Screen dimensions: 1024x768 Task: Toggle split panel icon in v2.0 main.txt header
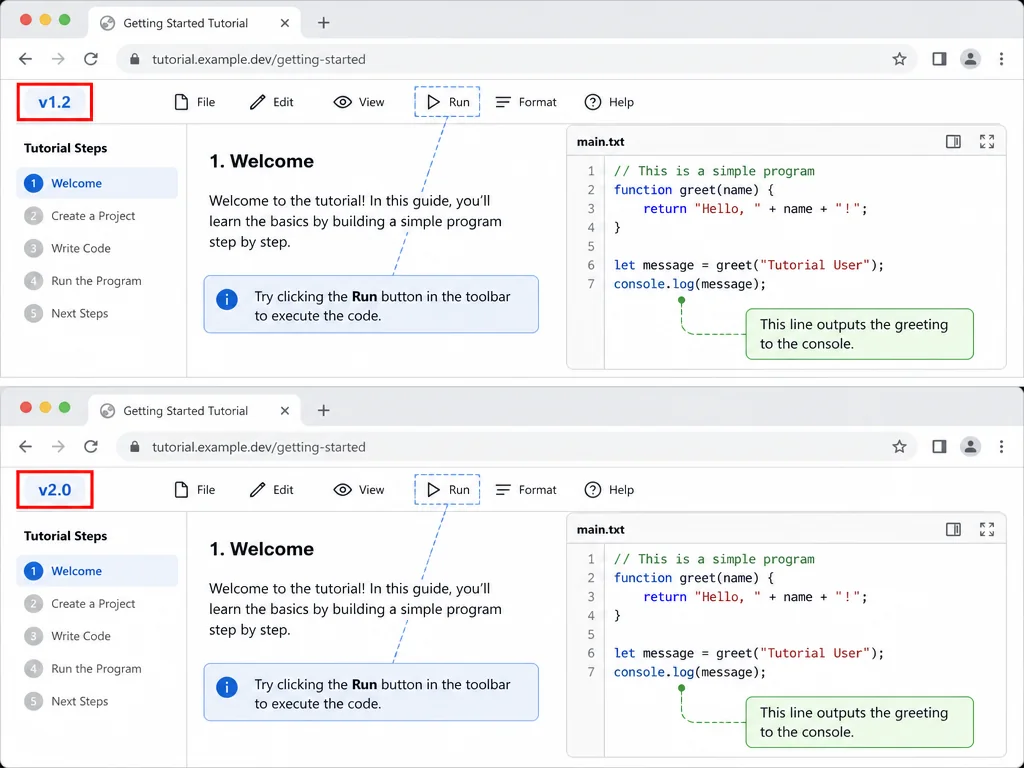pos(953,530)
